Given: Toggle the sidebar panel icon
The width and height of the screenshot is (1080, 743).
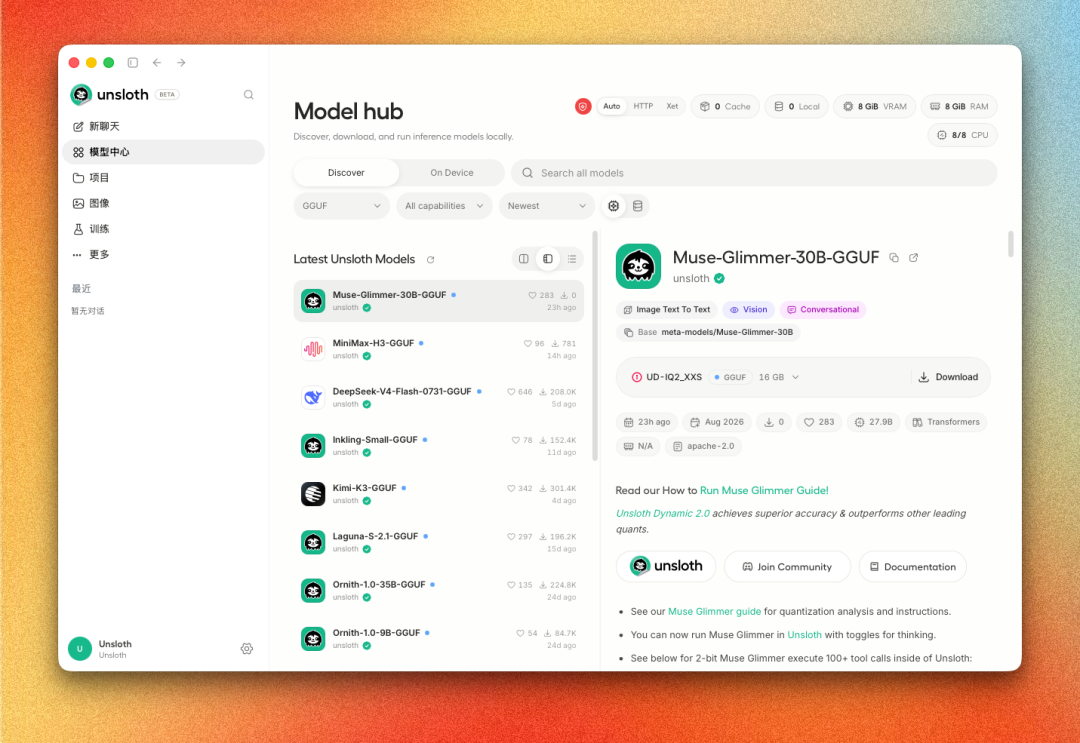Looking at the screenshot, I should (x=133, y=63).
